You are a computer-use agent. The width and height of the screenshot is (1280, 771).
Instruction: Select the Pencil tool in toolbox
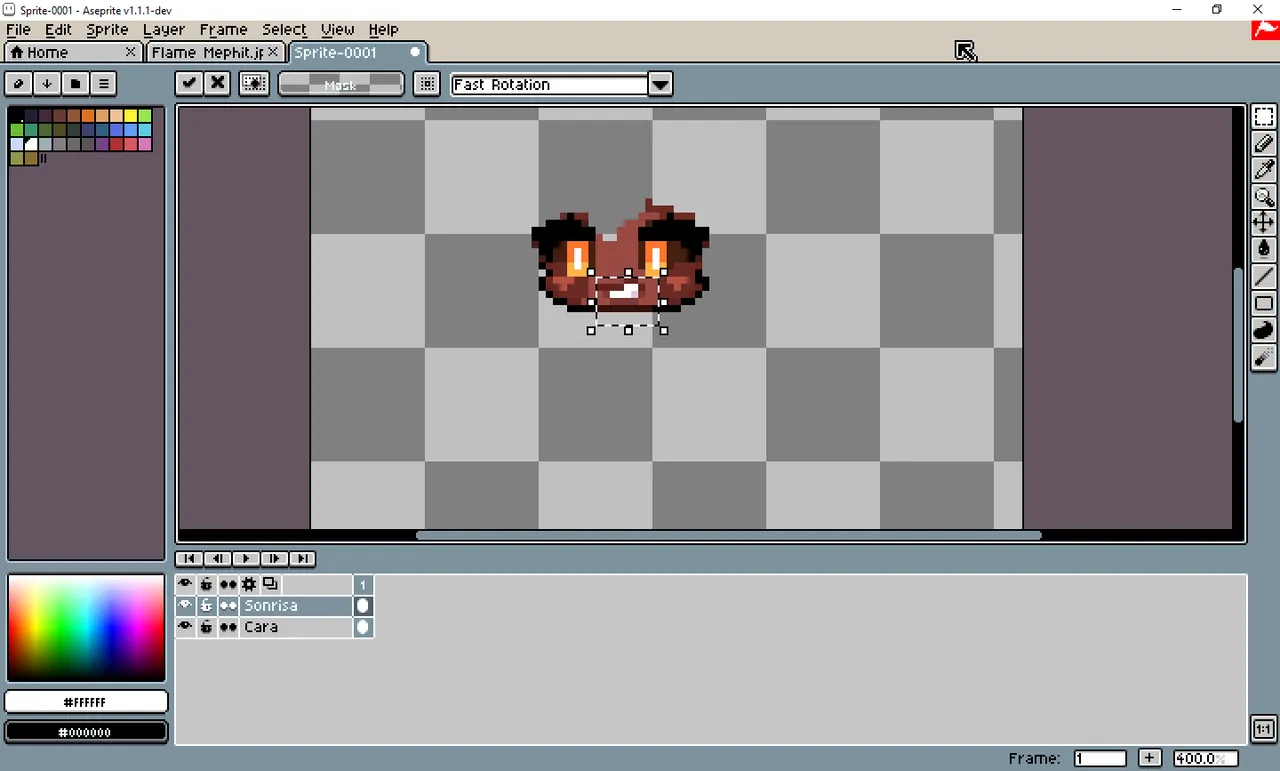(1264, 144)
